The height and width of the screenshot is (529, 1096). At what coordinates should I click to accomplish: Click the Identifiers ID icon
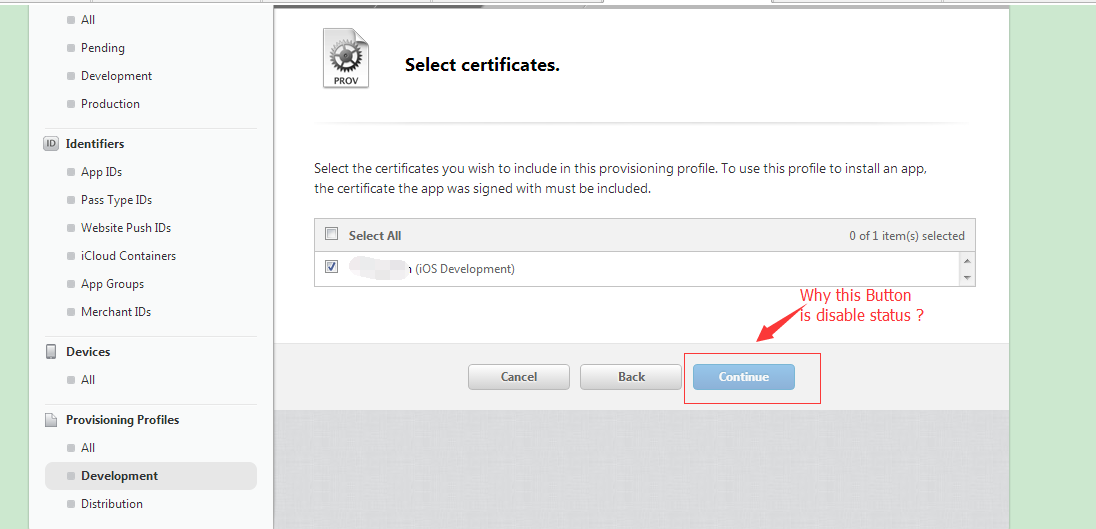pyautogui.click(x=51, y=144)
